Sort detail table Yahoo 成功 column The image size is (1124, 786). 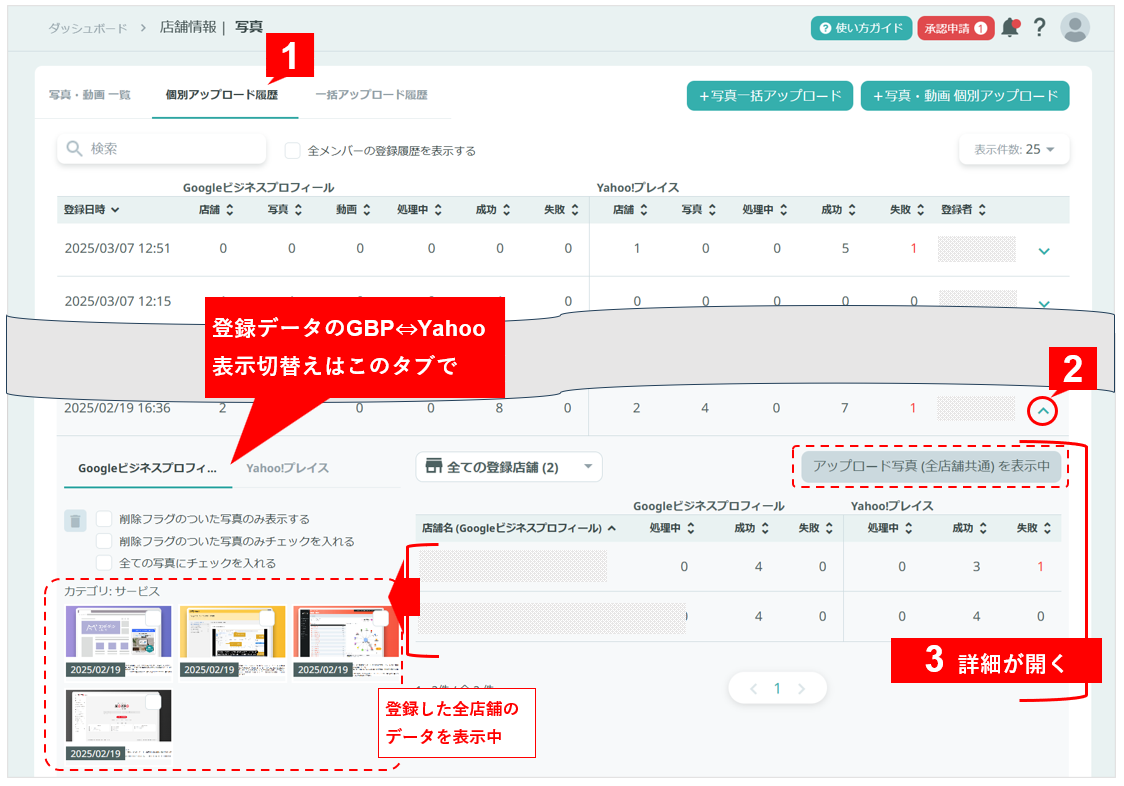click(983, 528)
